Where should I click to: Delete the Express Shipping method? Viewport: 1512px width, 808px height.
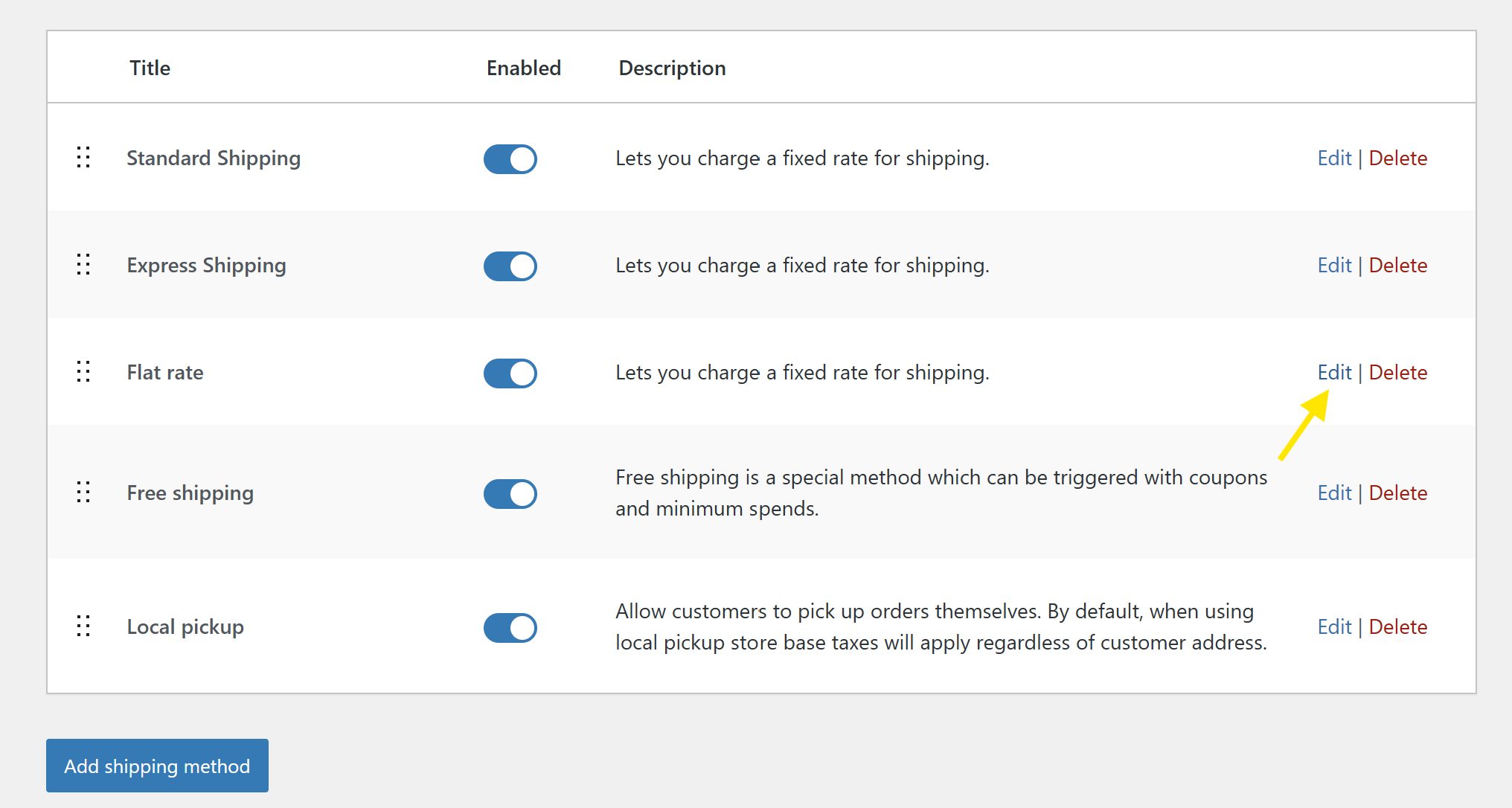tap(1398, 266)
